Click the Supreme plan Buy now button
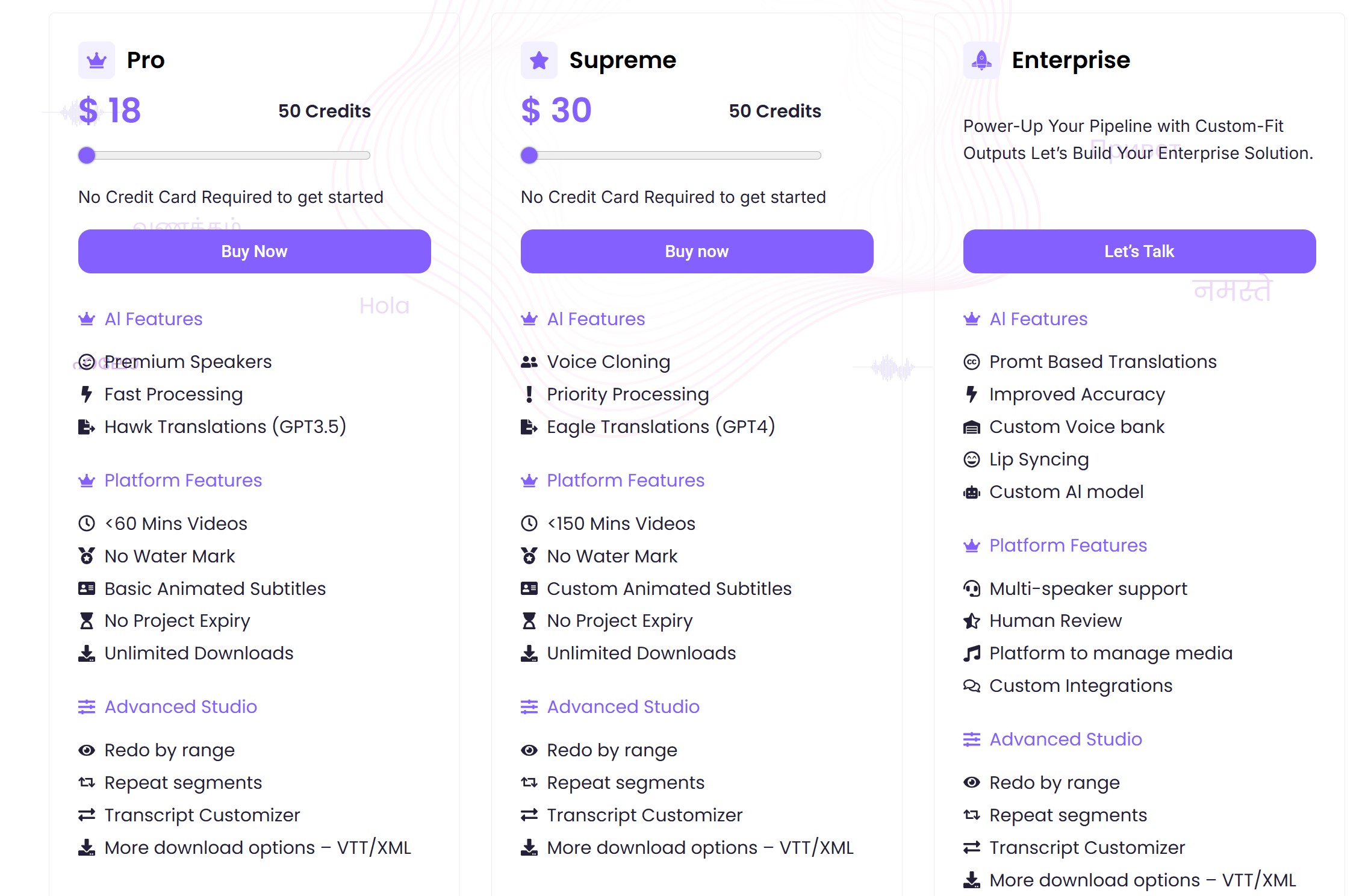 point(697,251)
